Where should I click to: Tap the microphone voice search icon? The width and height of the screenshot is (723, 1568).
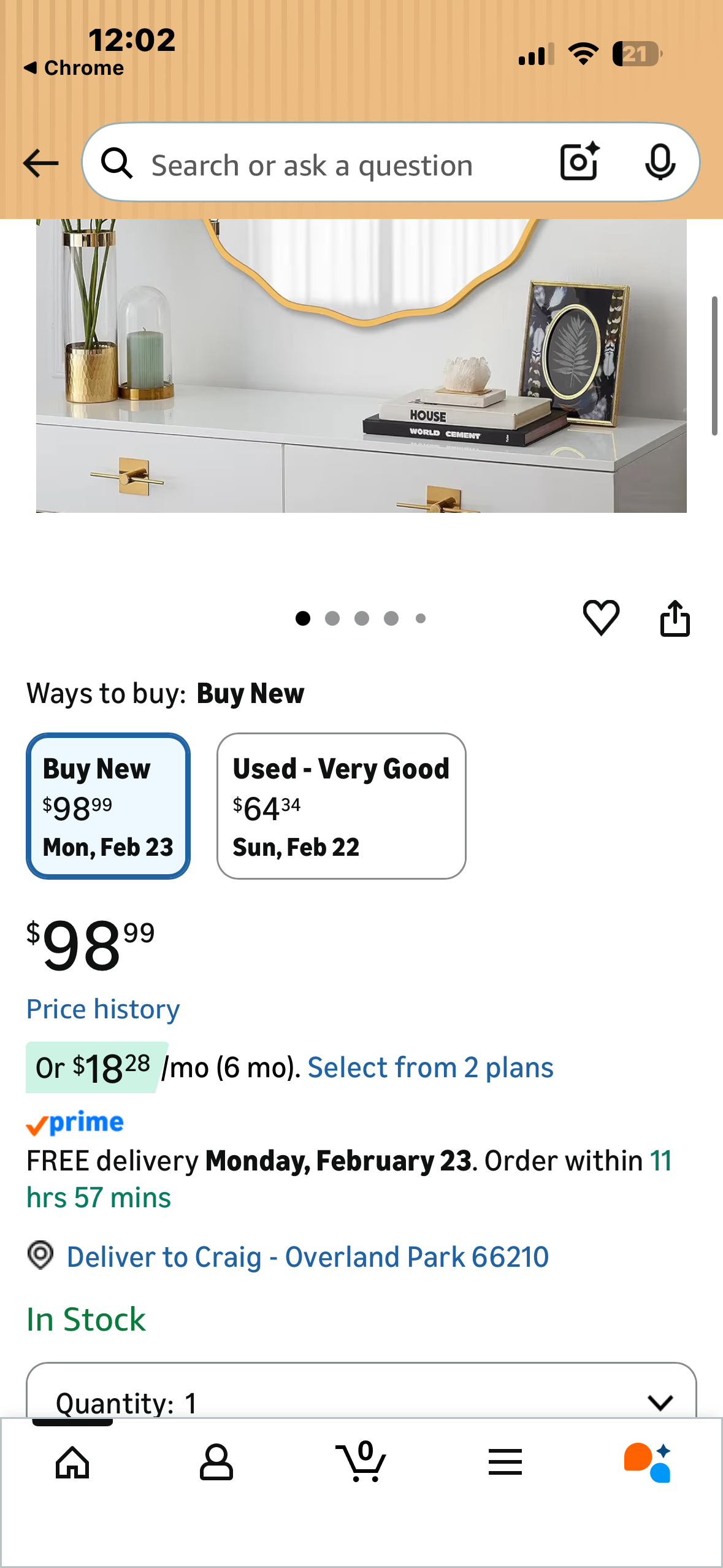[660, 163]
